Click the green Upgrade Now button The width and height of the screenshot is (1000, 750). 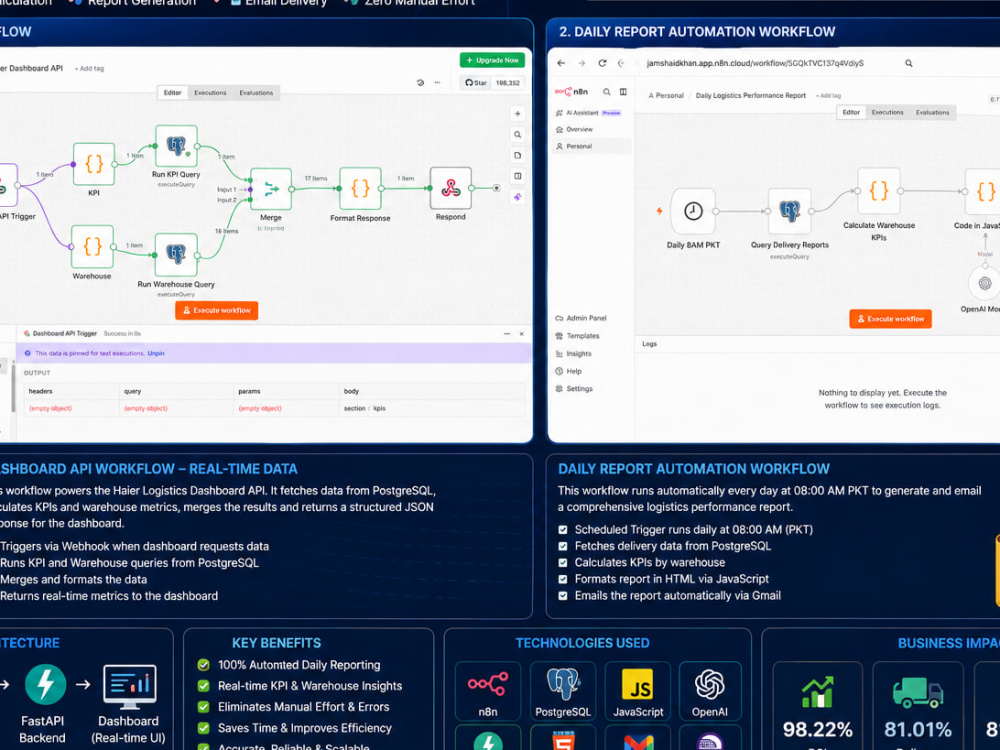click(x=492, y=60)
